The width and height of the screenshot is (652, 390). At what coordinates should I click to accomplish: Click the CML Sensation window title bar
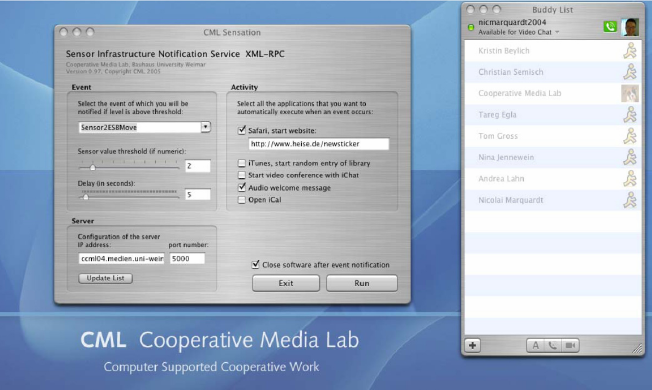tap(232, 32)
